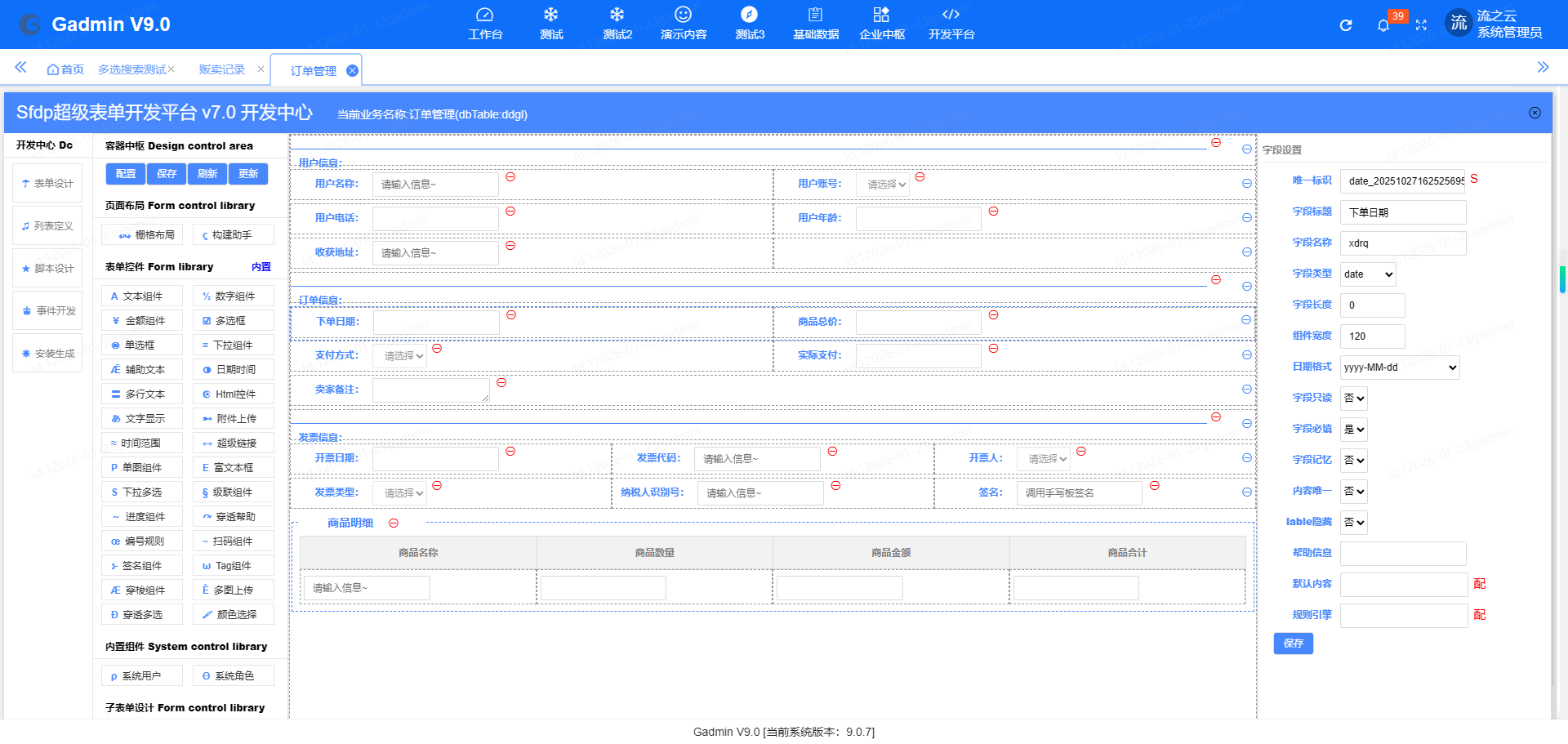Collapse tab bar with left double-arrow icon
Viewport: 1568px width, 744px height.
20,68
